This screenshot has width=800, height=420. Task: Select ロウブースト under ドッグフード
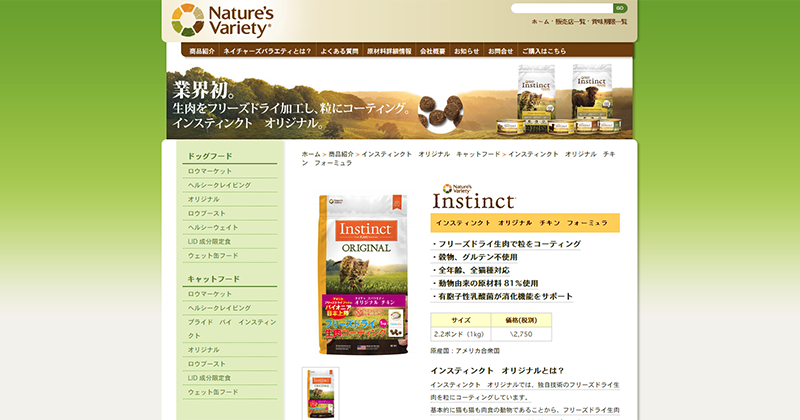207,213
